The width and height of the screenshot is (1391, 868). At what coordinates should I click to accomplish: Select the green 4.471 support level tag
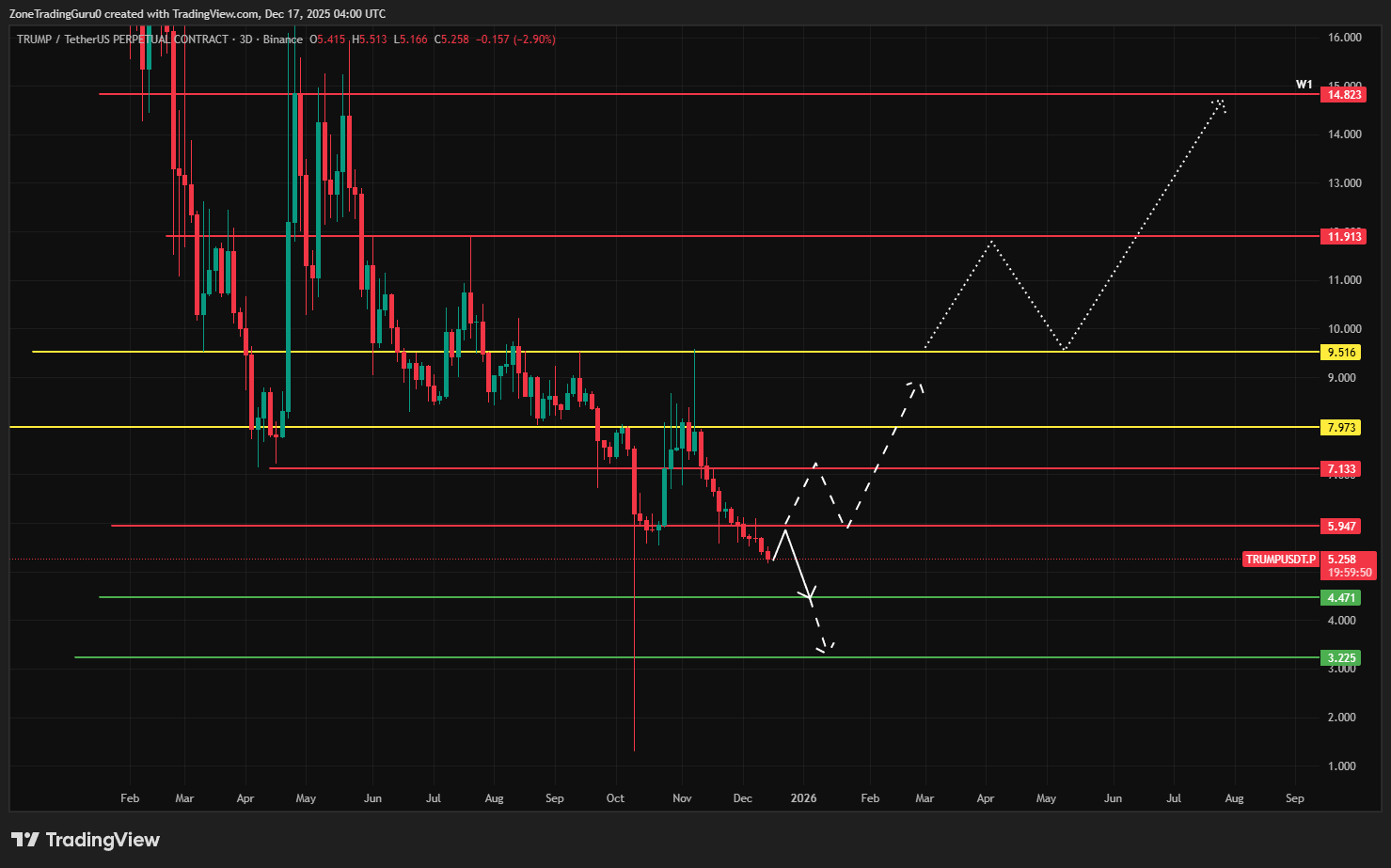(1341, 597)
